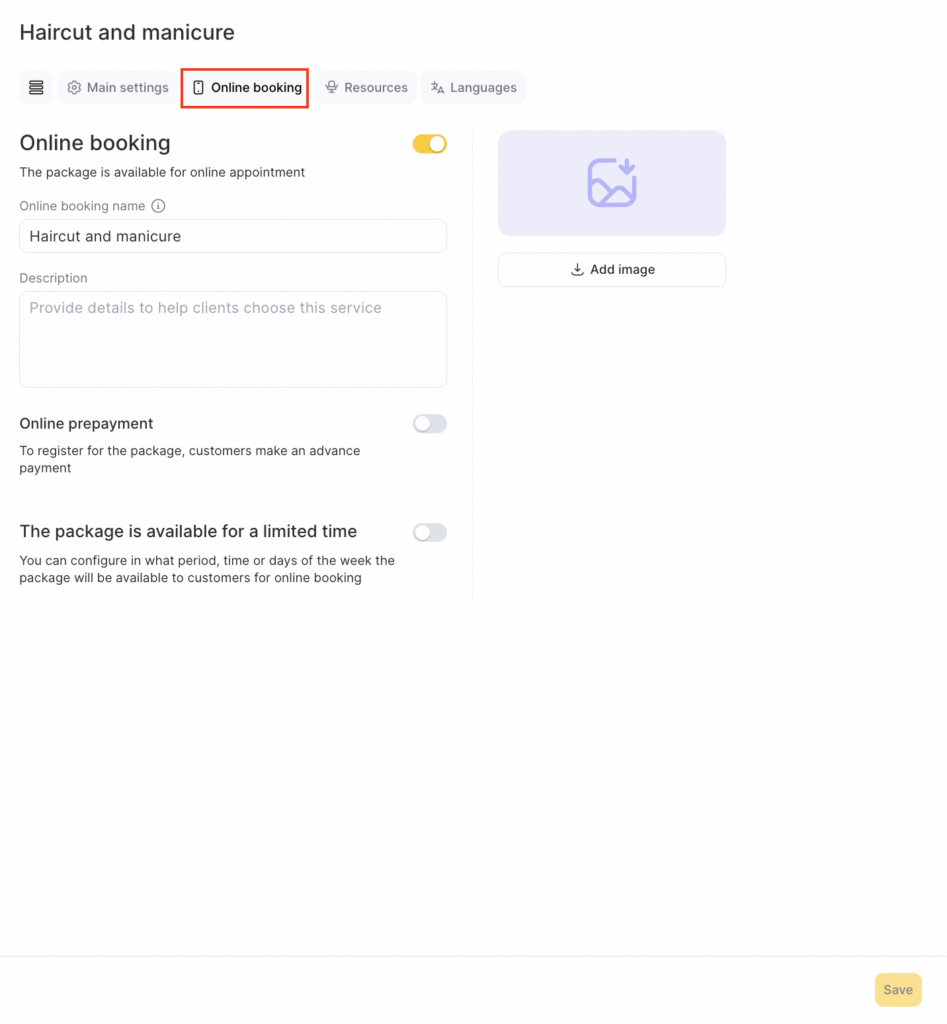The width and height of the screenshot is (947, 1024).
Task: Select the Online booking tab label
Action: [x=256, y=88]
